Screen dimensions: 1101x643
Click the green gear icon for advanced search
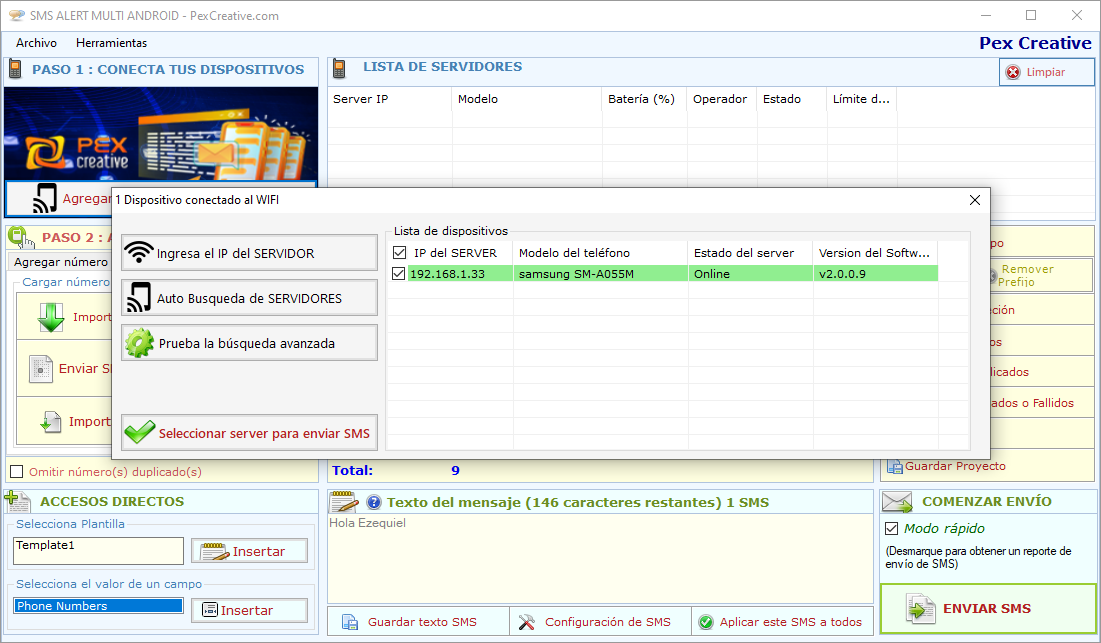[x=139, y=343]
